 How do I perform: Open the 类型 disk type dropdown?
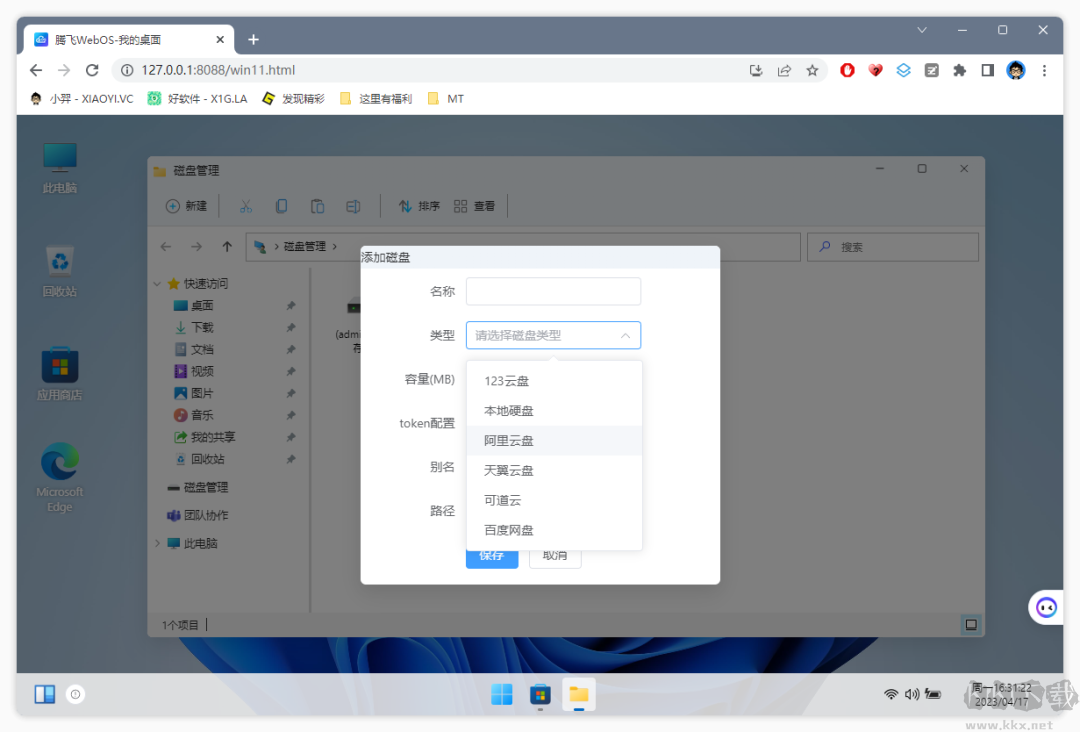pyautogui.click(x=553, y=335)
